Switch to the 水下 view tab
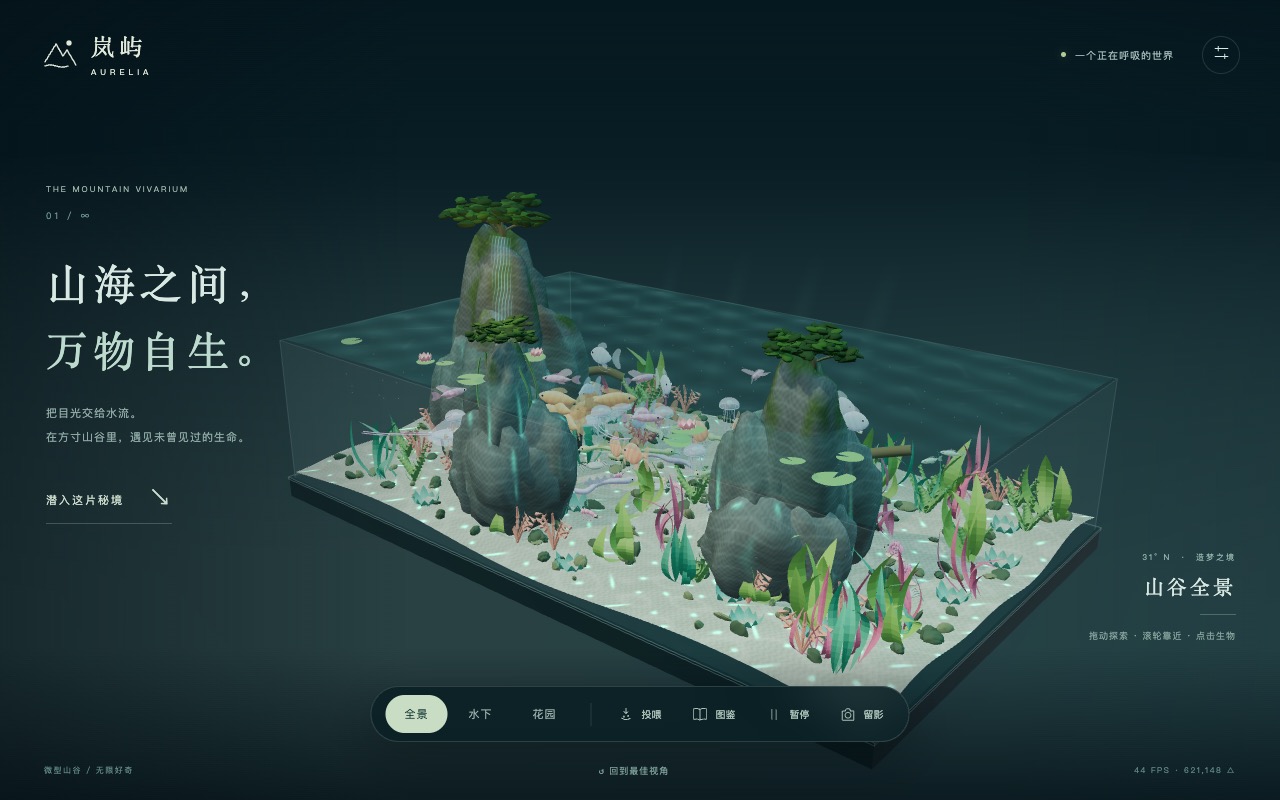This screenshot has height=800, width=1280. click(x=480, y=714)
